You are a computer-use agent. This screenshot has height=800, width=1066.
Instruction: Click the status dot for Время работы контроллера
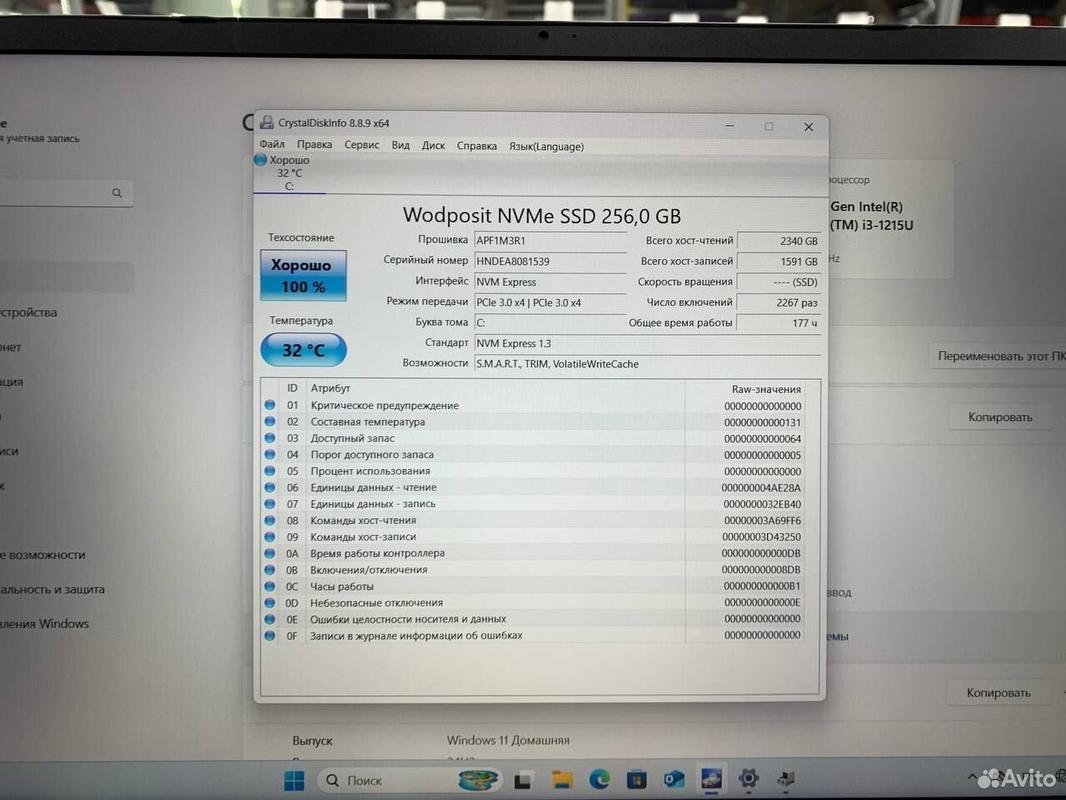click(270, 553)
